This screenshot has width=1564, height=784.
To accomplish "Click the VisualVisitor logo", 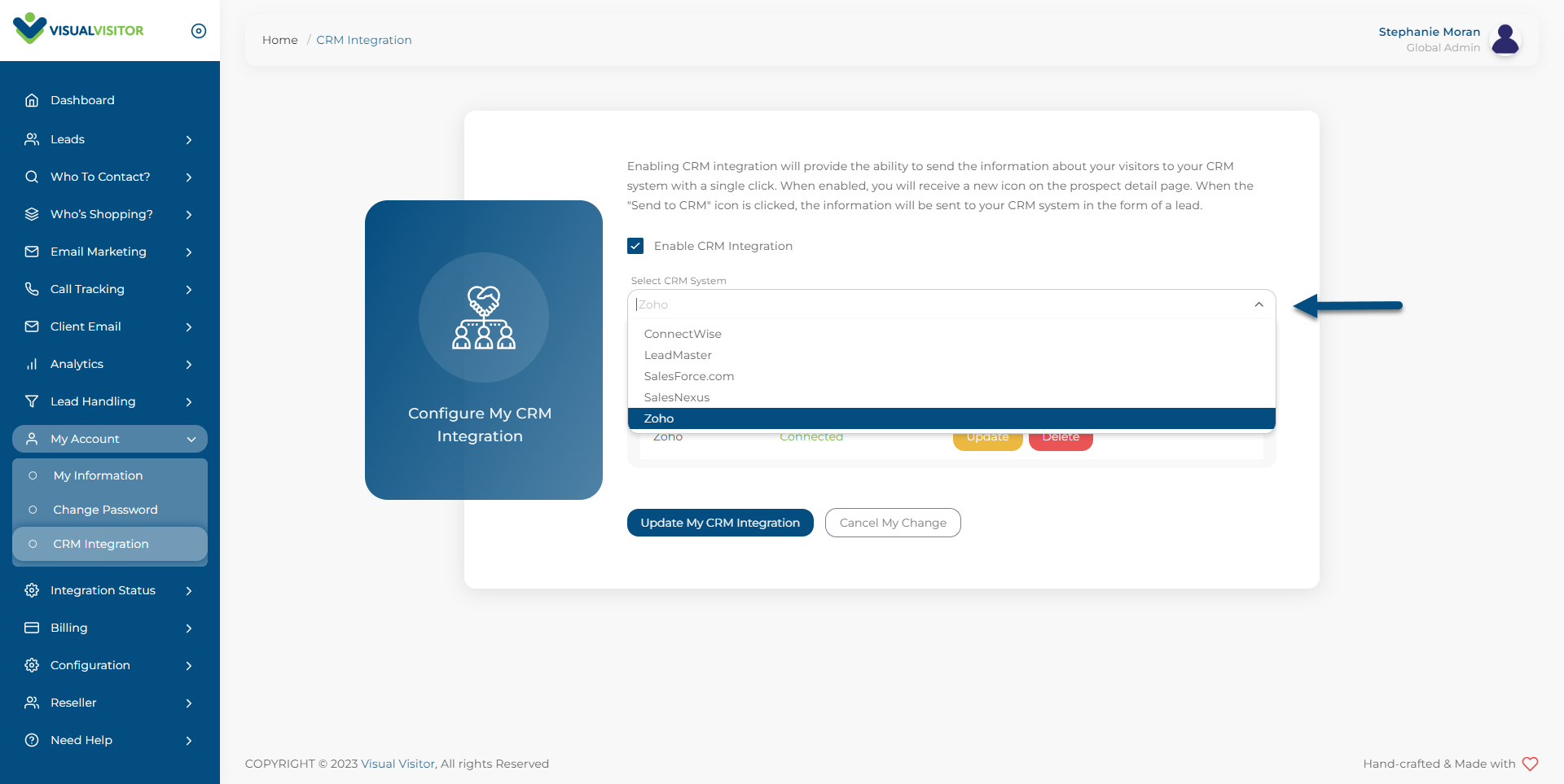I will coord(78,29).
